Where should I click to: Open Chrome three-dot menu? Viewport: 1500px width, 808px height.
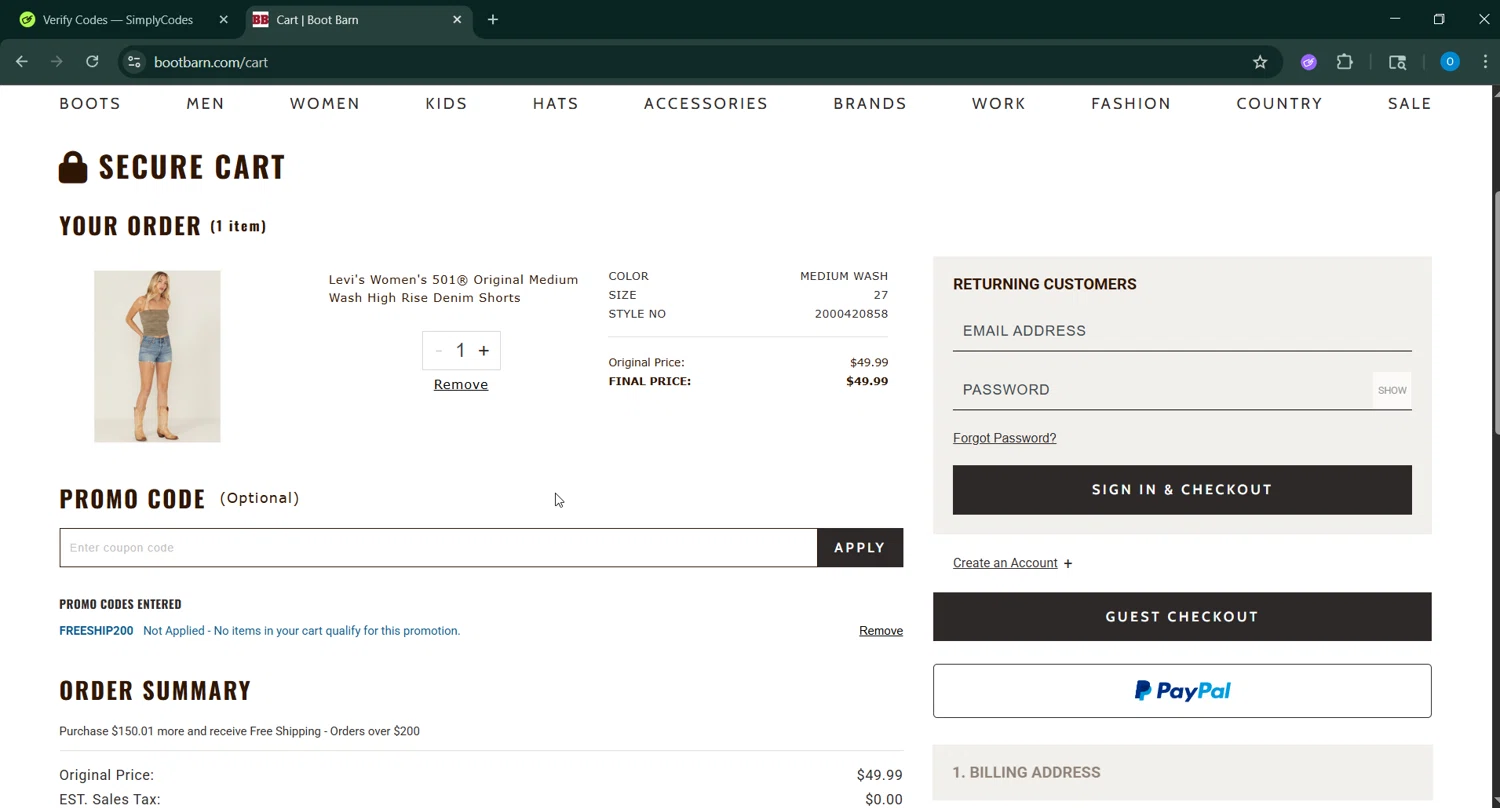point(1485,62)
